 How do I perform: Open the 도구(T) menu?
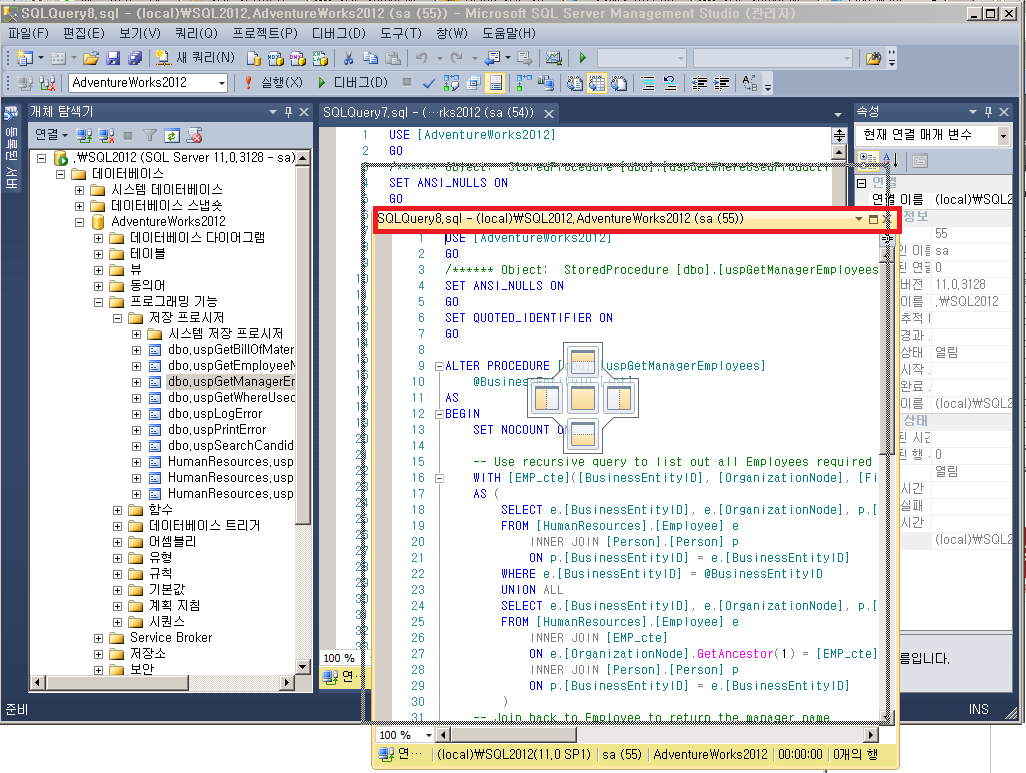tap(401, 33)
